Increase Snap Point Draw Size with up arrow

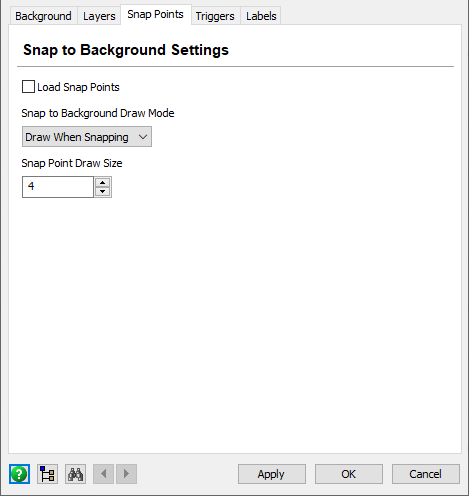tap(103, 182)
